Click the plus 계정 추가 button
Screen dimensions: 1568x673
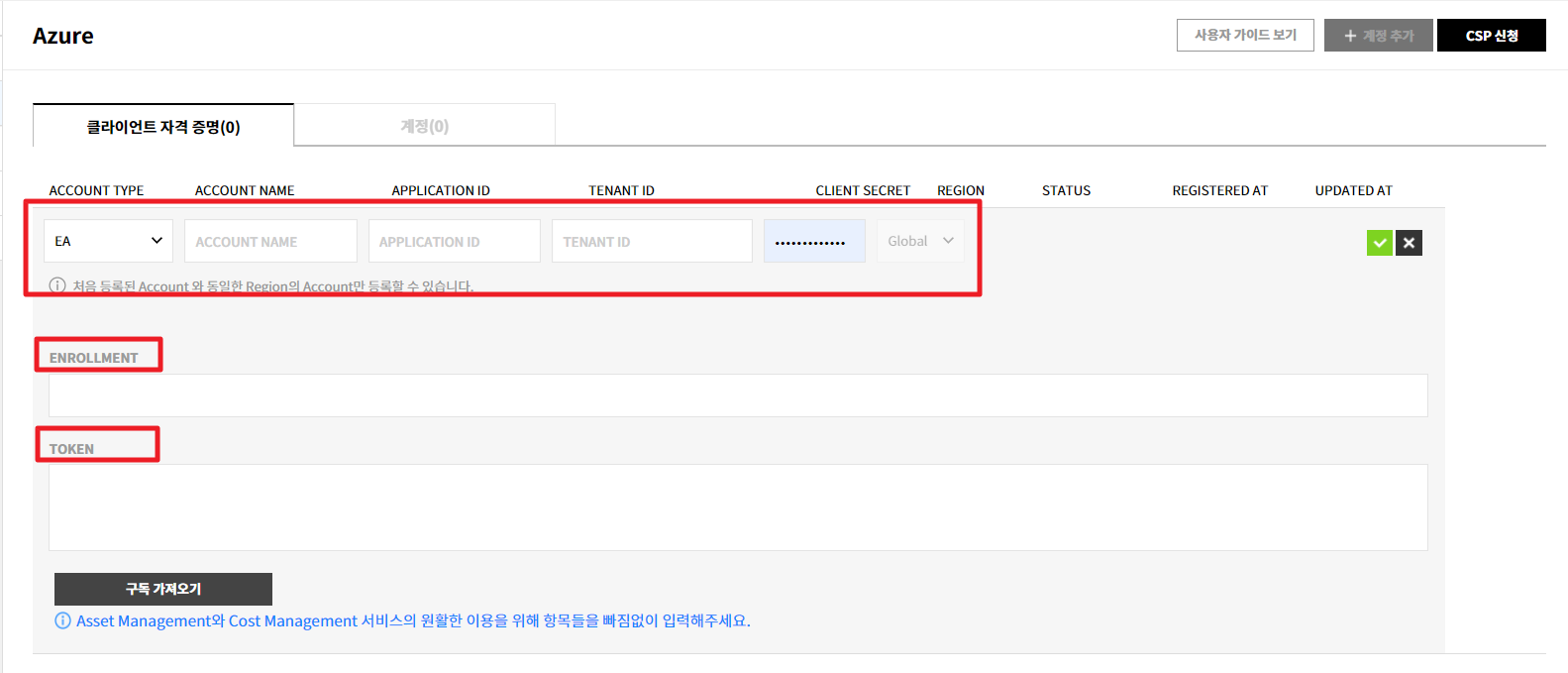(1378, 36)
